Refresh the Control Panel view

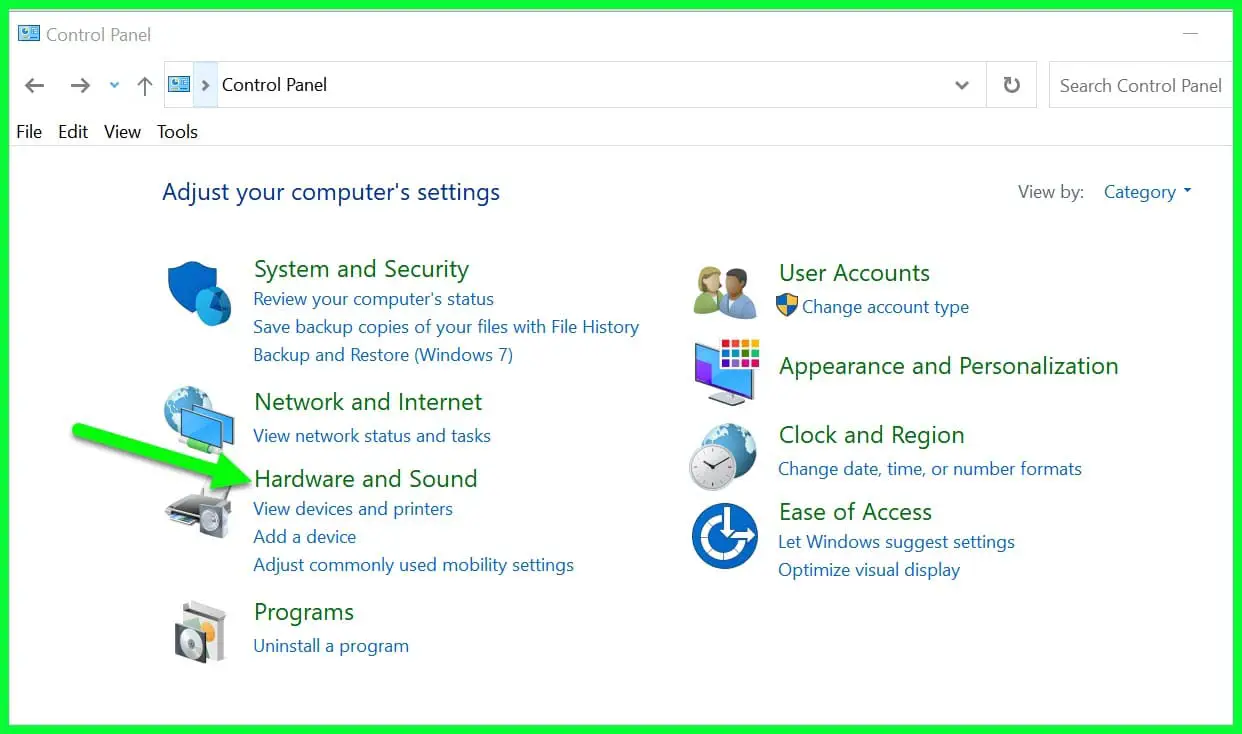coord(1012,85)
